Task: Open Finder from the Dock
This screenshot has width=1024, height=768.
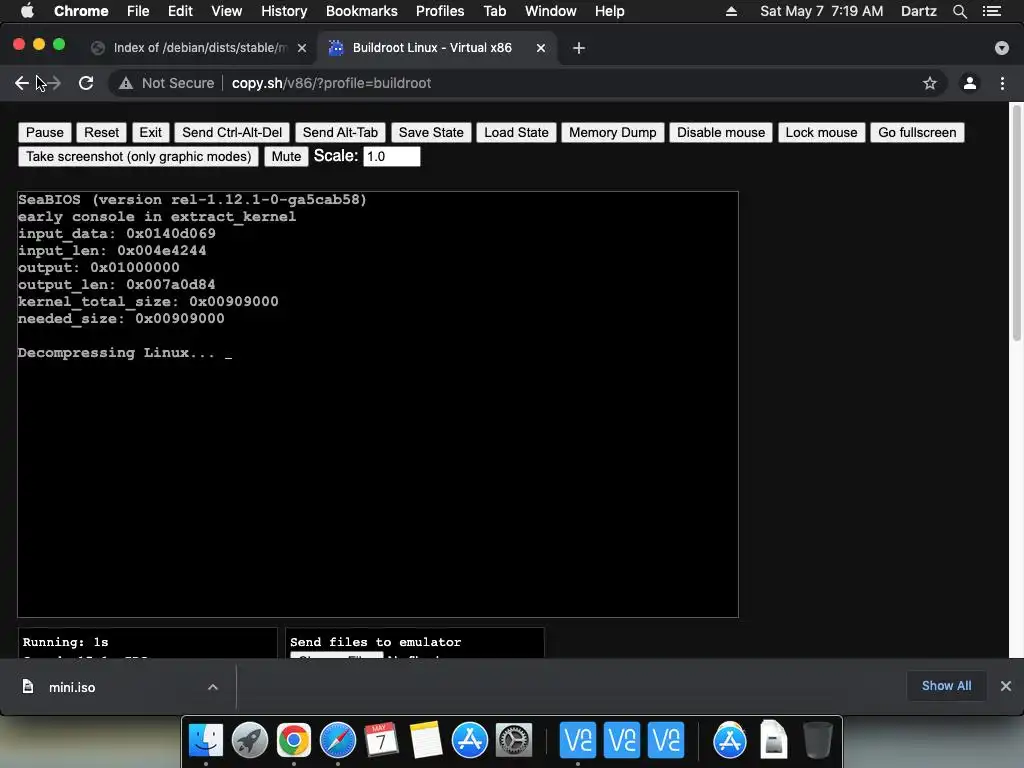Action: click(x=206, y=740)
